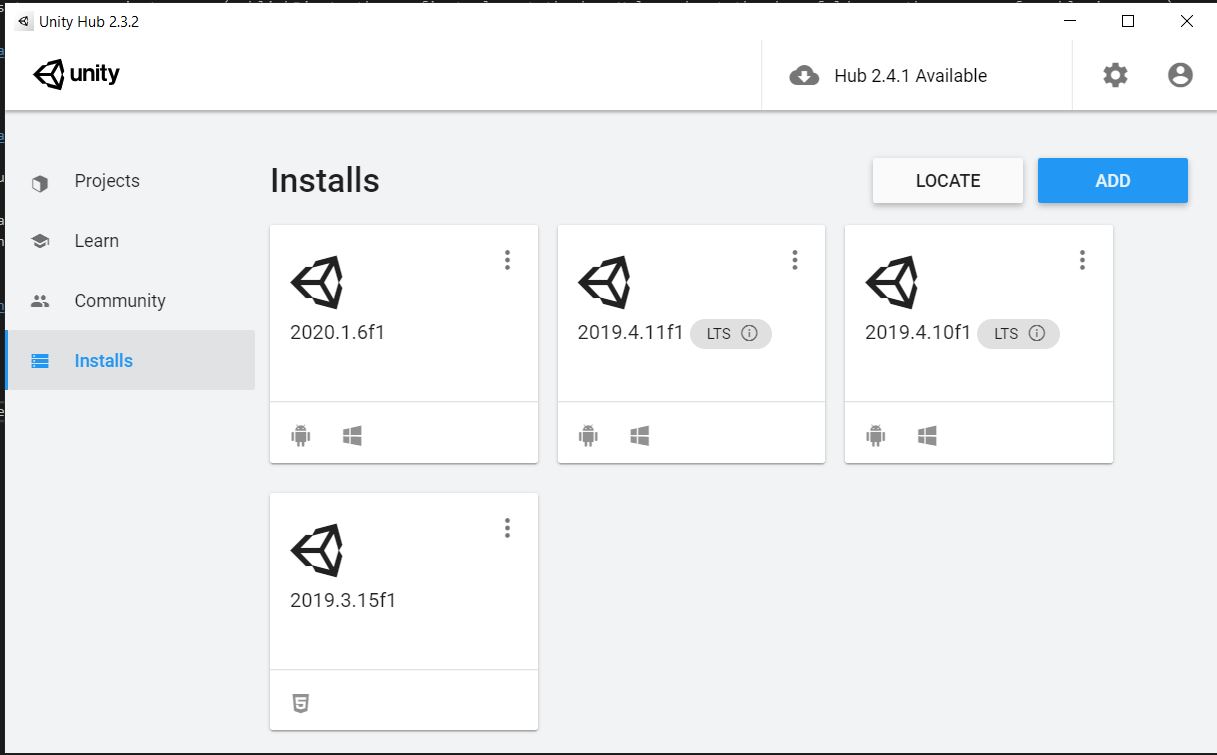Click Windows module icon on 2019.4.10f1
Viewport: 1217px width, 755px height.
click(927, 435)
